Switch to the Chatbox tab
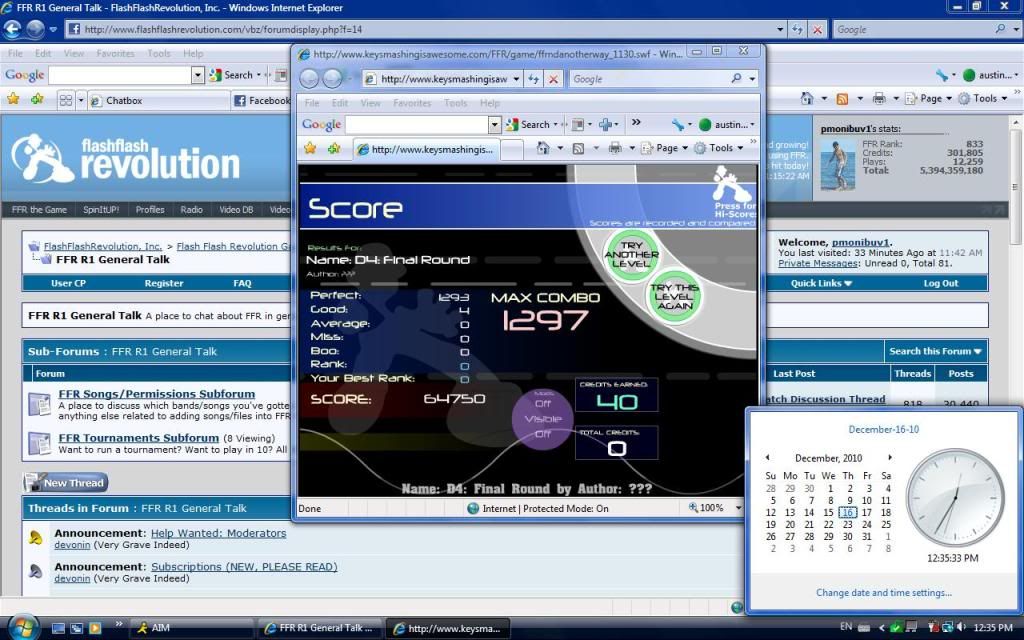 point(124,100)
